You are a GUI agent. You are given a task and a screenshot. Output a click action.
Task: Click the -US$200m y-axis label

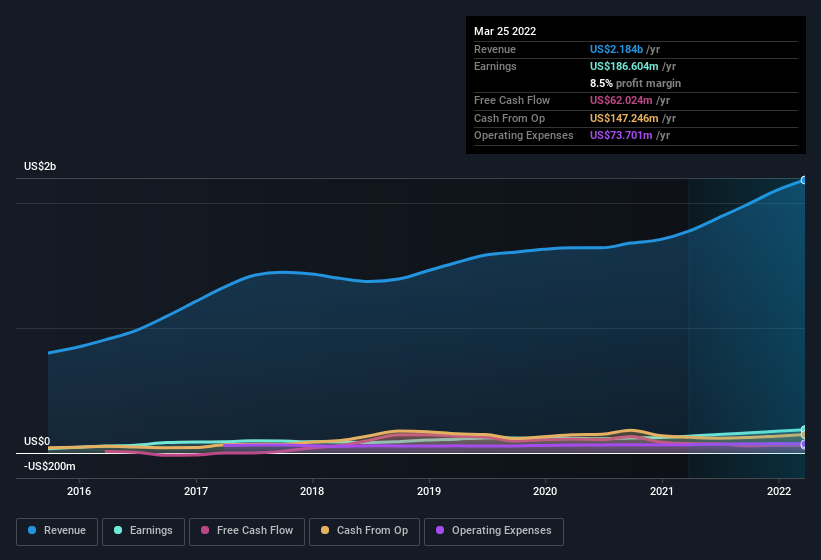tap(50, 466)
